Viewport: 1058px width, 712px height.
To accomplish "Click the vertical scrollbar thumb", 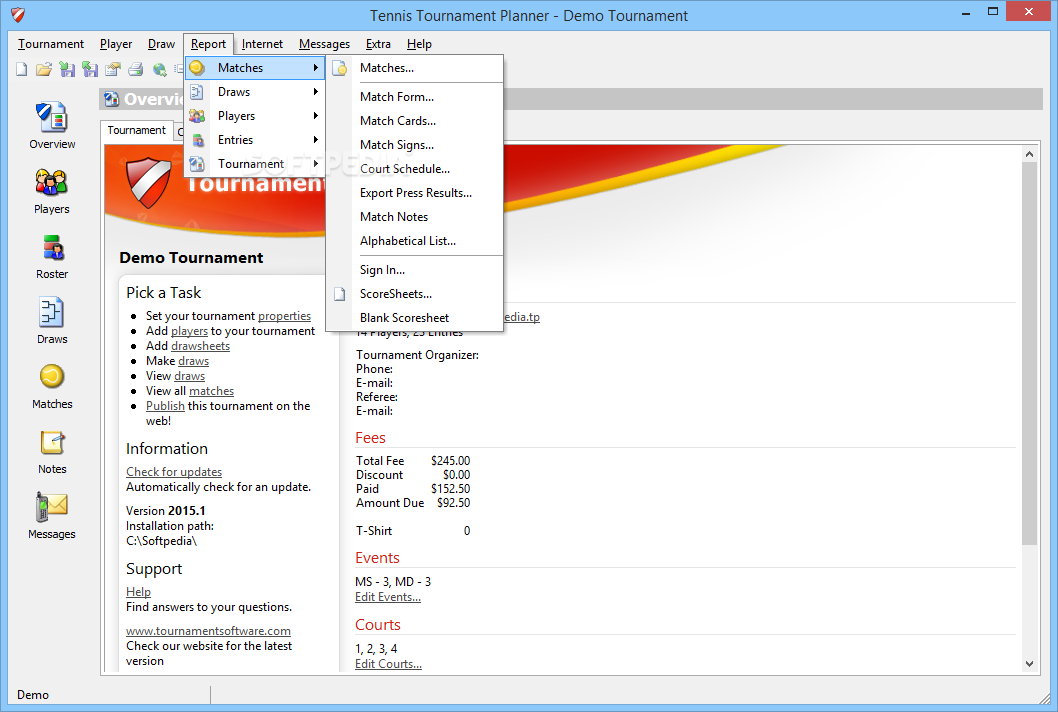I will pos(1029,353).
